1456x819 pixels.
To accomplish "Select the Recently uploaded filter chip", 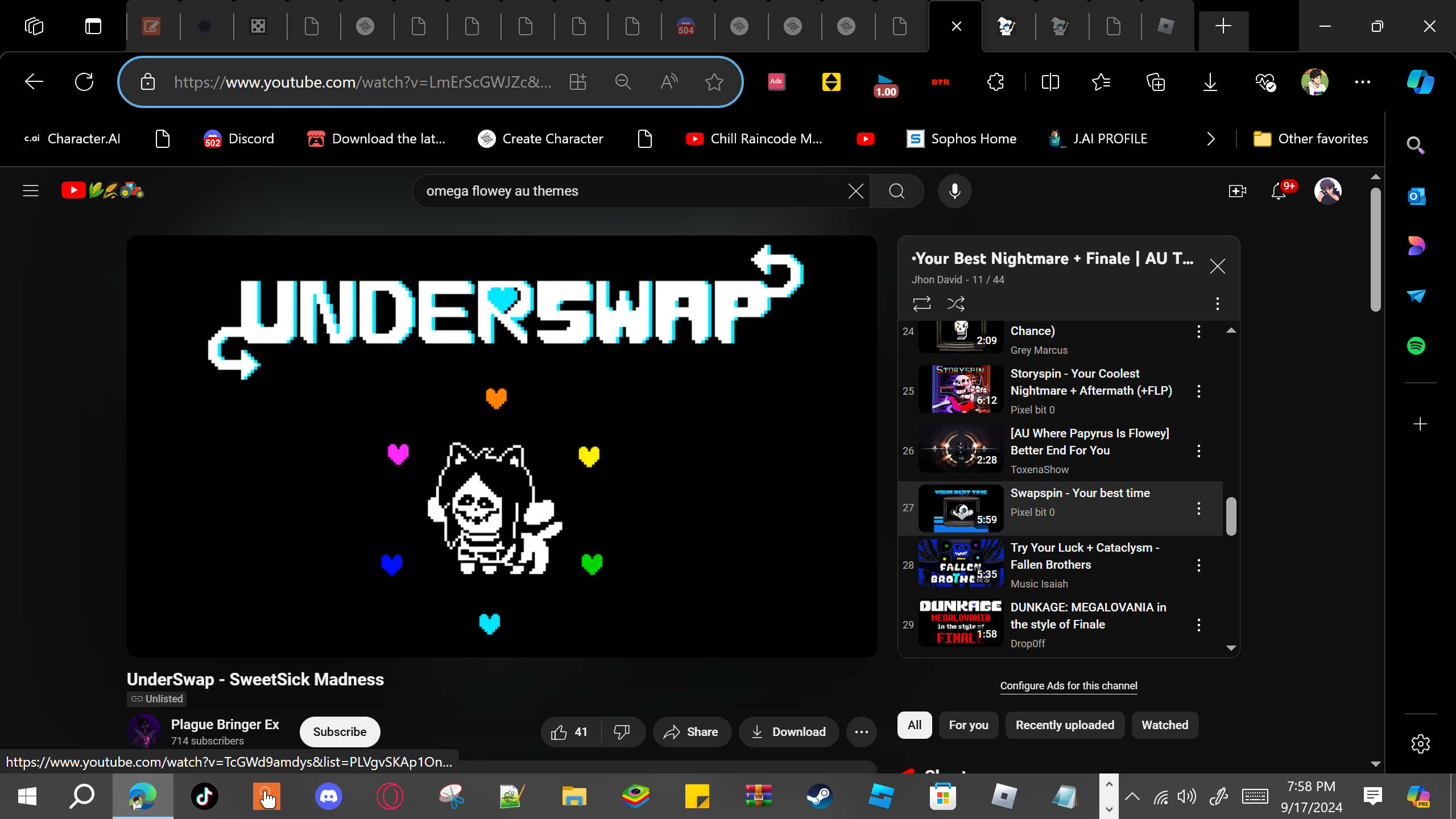I will 1064,725.
